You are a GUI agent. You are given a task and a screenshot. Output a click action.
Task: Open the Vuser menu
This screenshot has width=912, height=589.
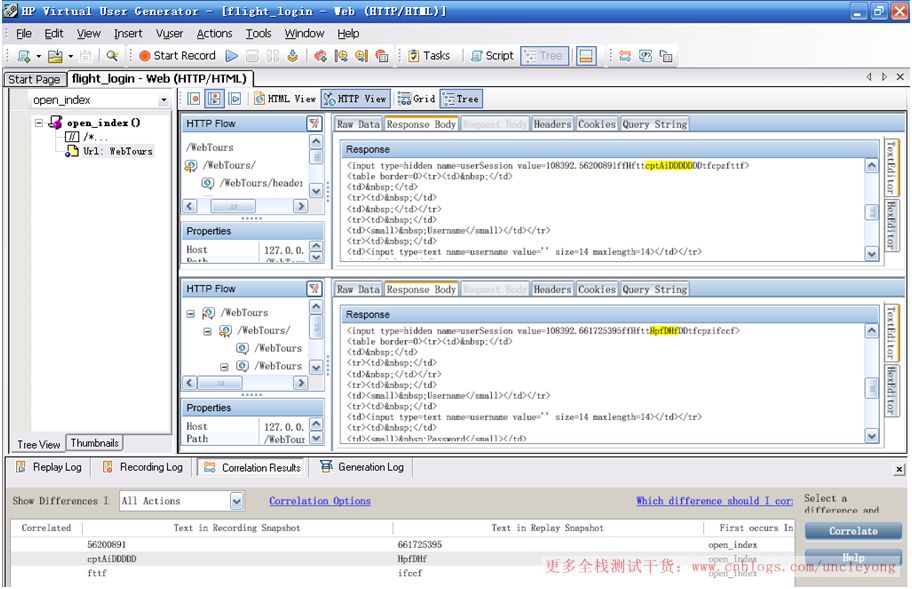[x=169, y=34]
